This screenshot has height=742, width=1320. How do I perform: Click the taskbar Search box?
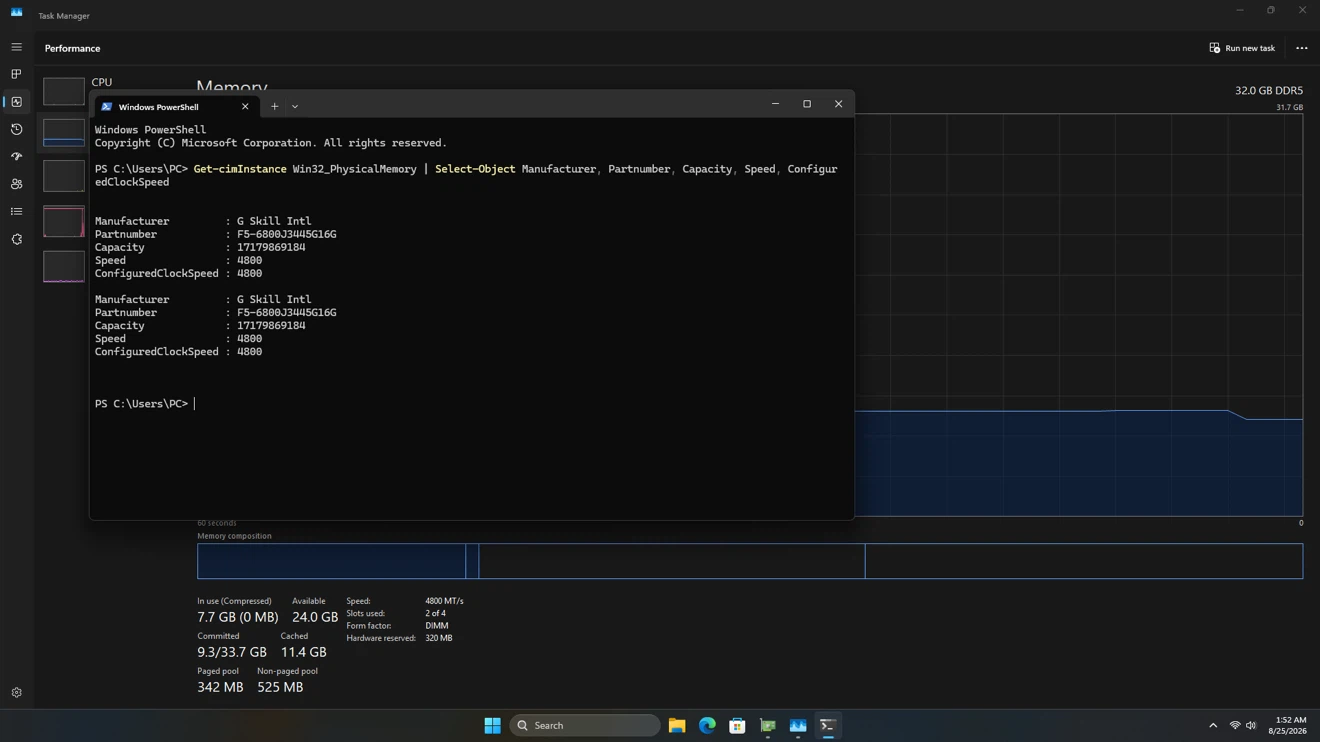(585, 725)
